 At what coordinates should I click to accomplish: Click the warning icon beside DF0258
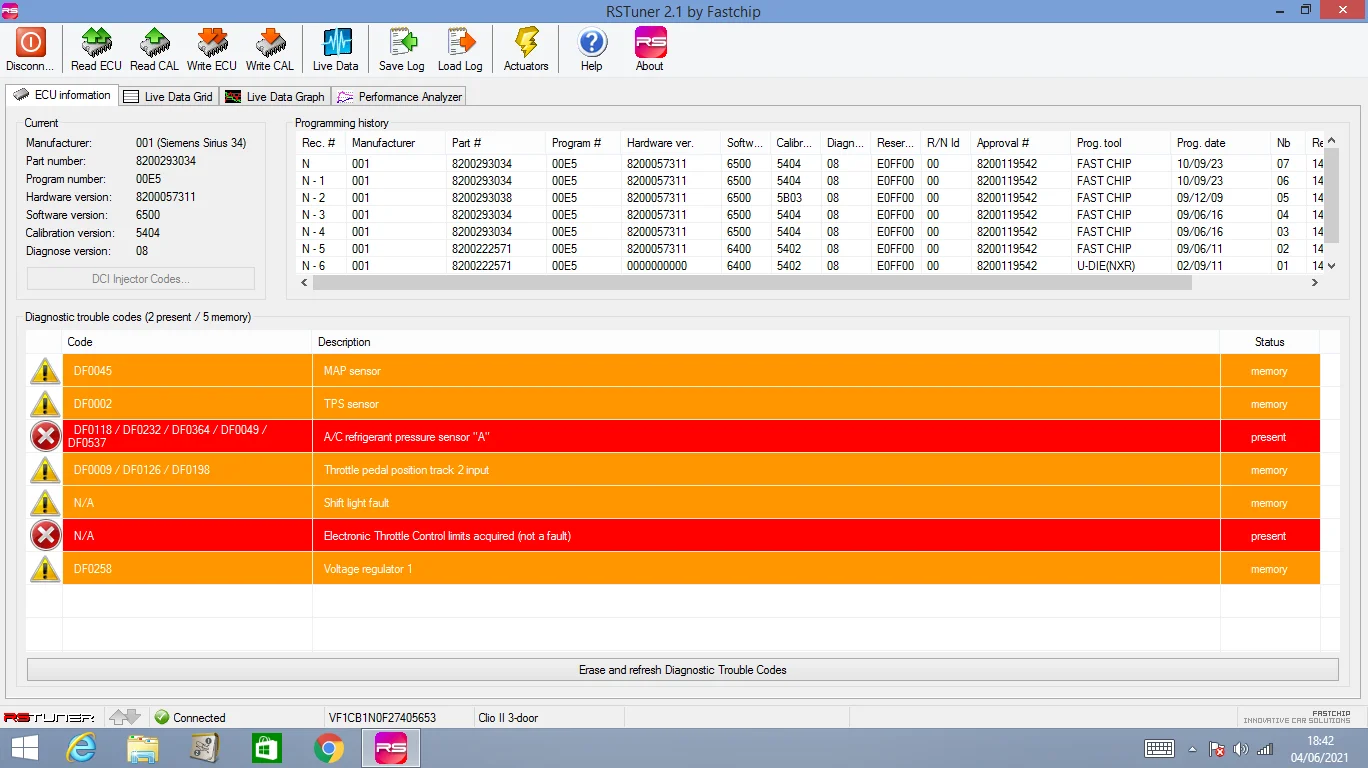45,569
